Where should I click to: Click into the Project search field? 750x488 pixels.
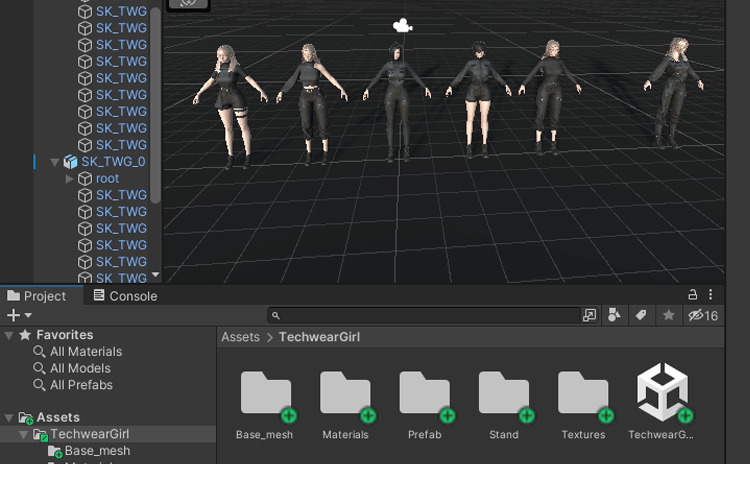coord(423,315)
